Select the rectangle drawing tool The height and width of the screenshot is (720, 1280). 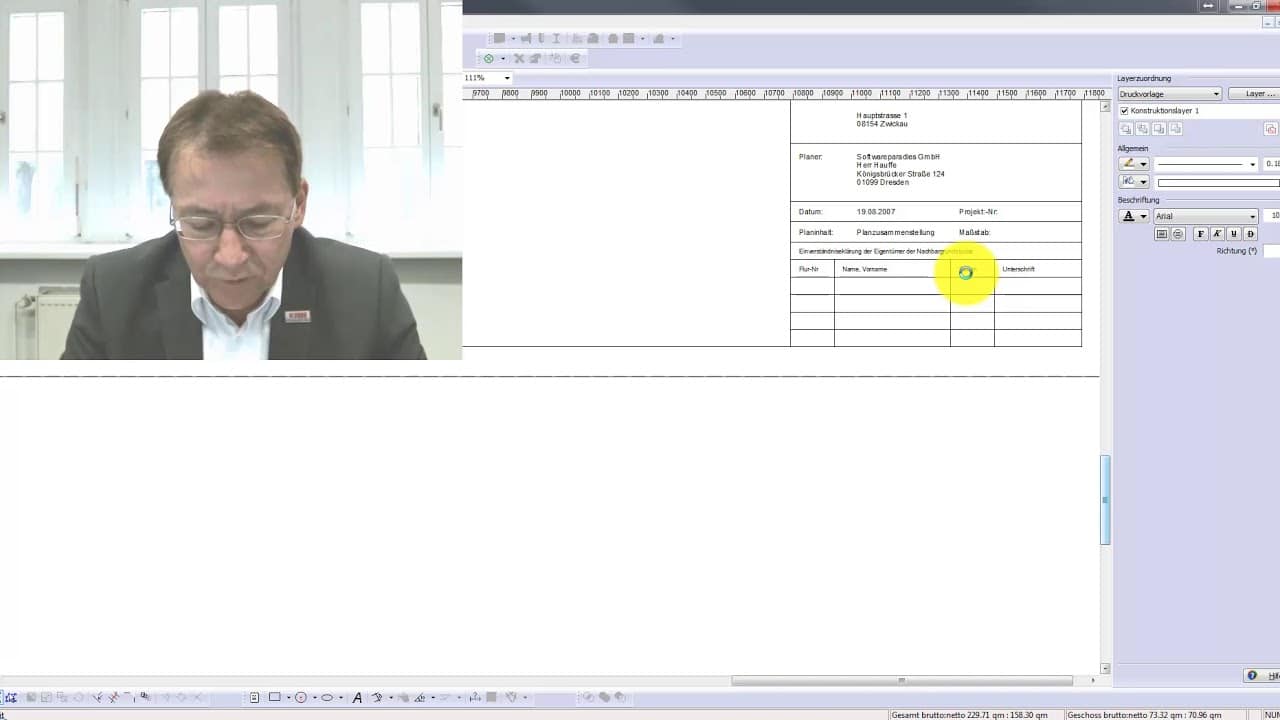point(274,697)
